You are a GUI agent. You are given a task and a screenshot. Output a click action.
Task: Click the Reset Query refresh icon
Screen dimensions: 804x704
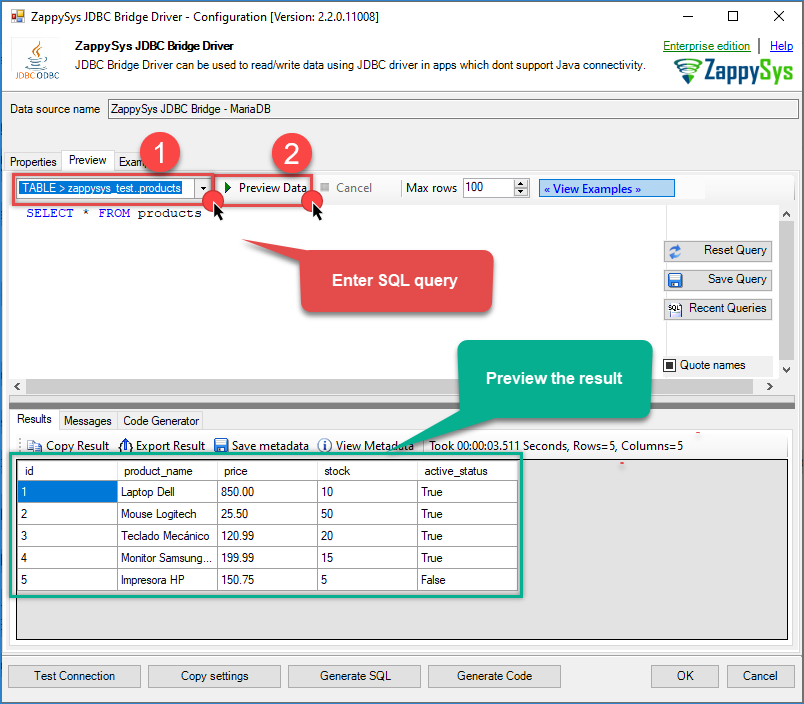[x=675, y=251]
